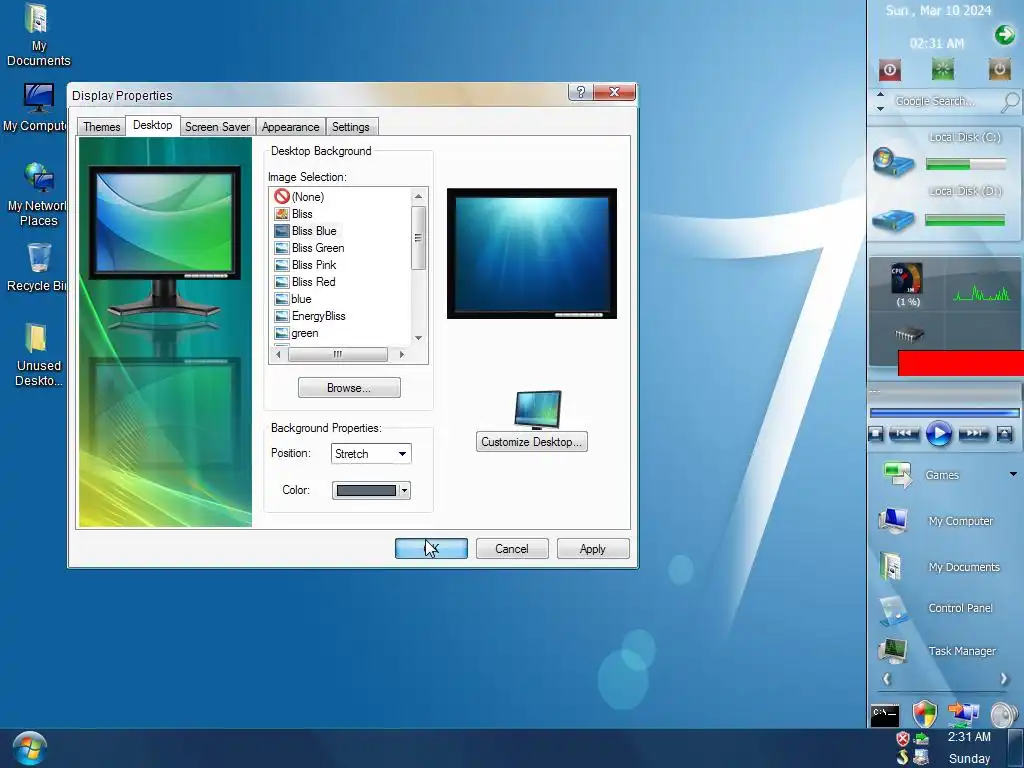Click the Windows Start orb
The width and height of the screenshot is (1024, 768).
point(29,748)
